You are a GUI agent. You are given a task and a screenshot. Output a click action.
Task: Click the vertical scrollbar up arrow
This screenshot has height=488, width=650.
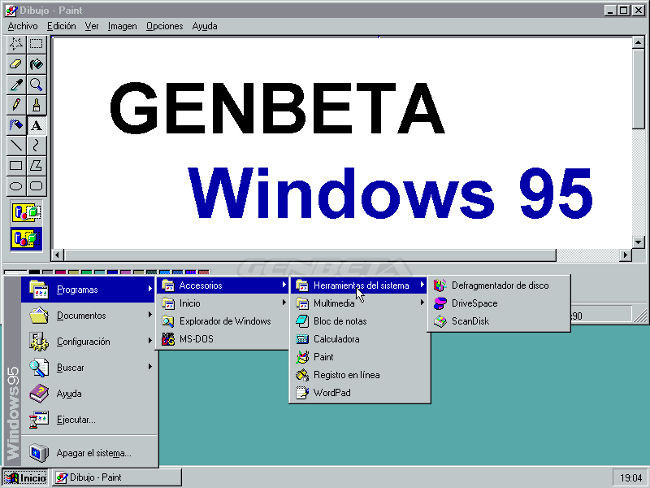click(x=638, y=43)
